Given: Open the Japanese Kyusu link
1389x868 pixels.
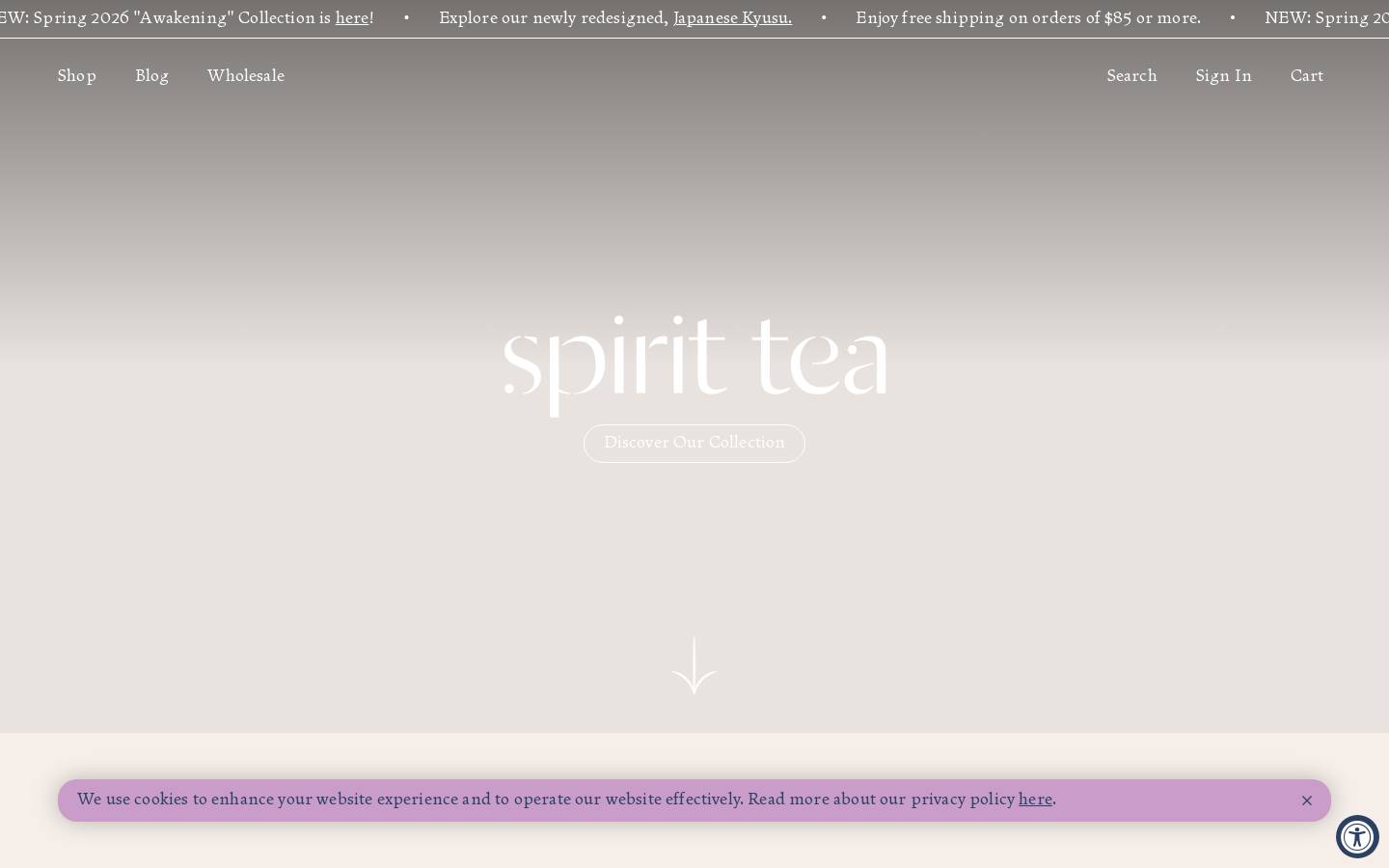Looking at the screenshot, I should coord(732,18).
